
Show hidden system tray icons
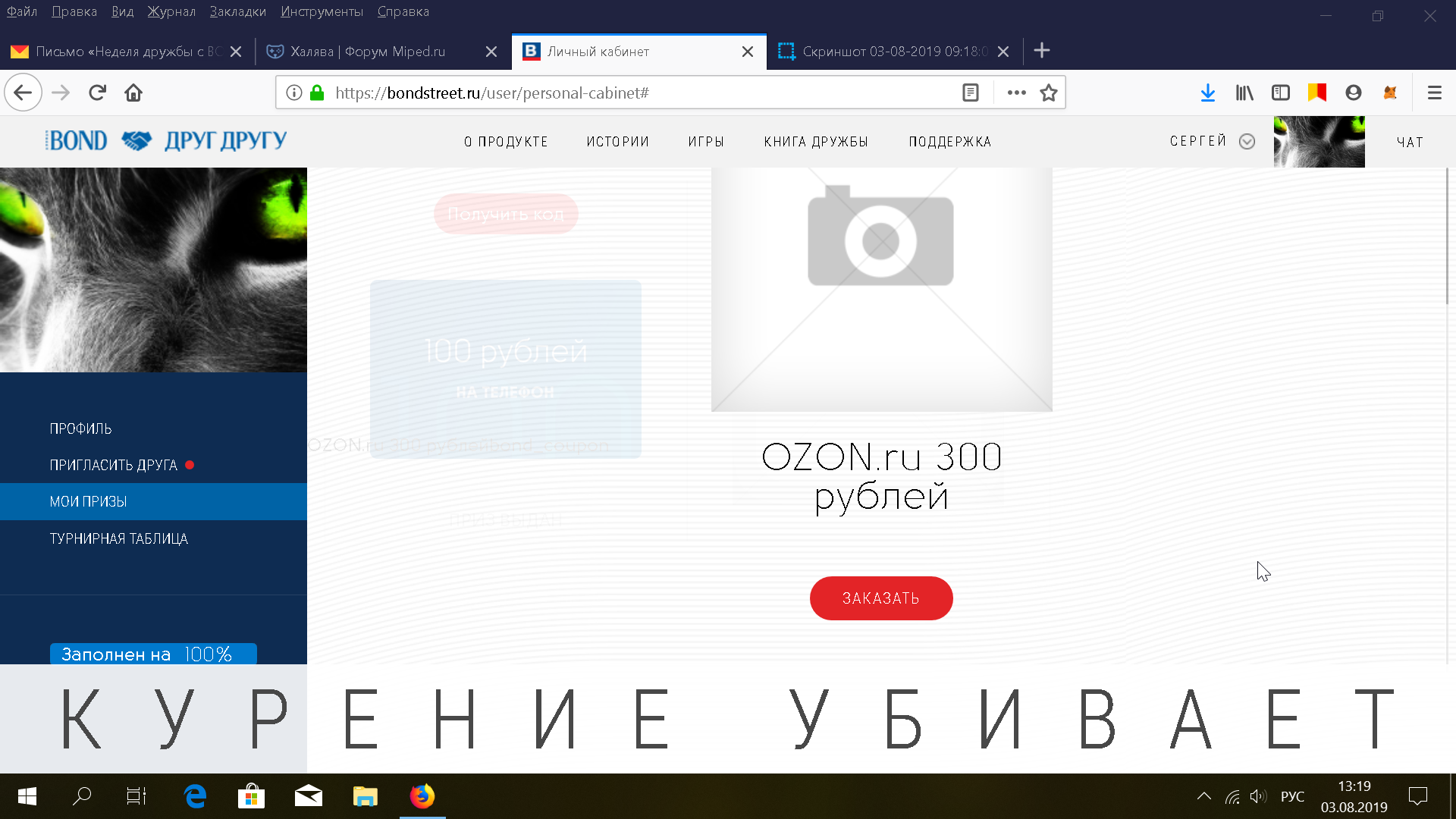point(1204,796)
